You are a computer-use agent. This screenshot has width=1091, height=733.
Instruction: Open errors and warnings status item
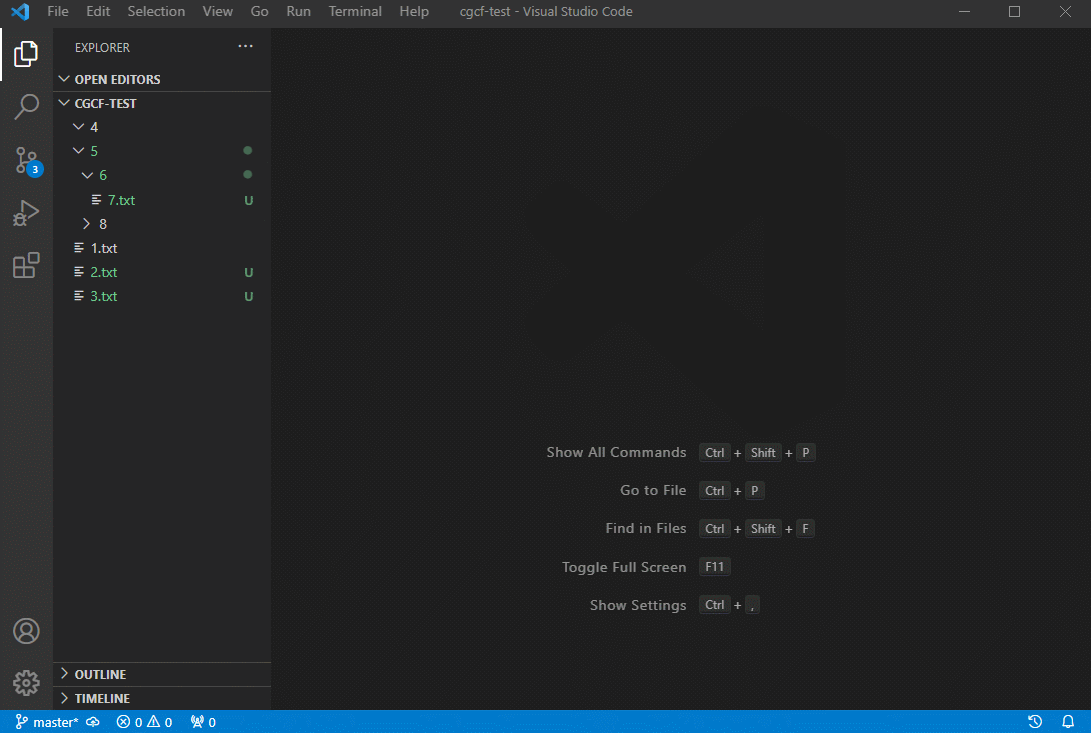click(x=144, y=722)
